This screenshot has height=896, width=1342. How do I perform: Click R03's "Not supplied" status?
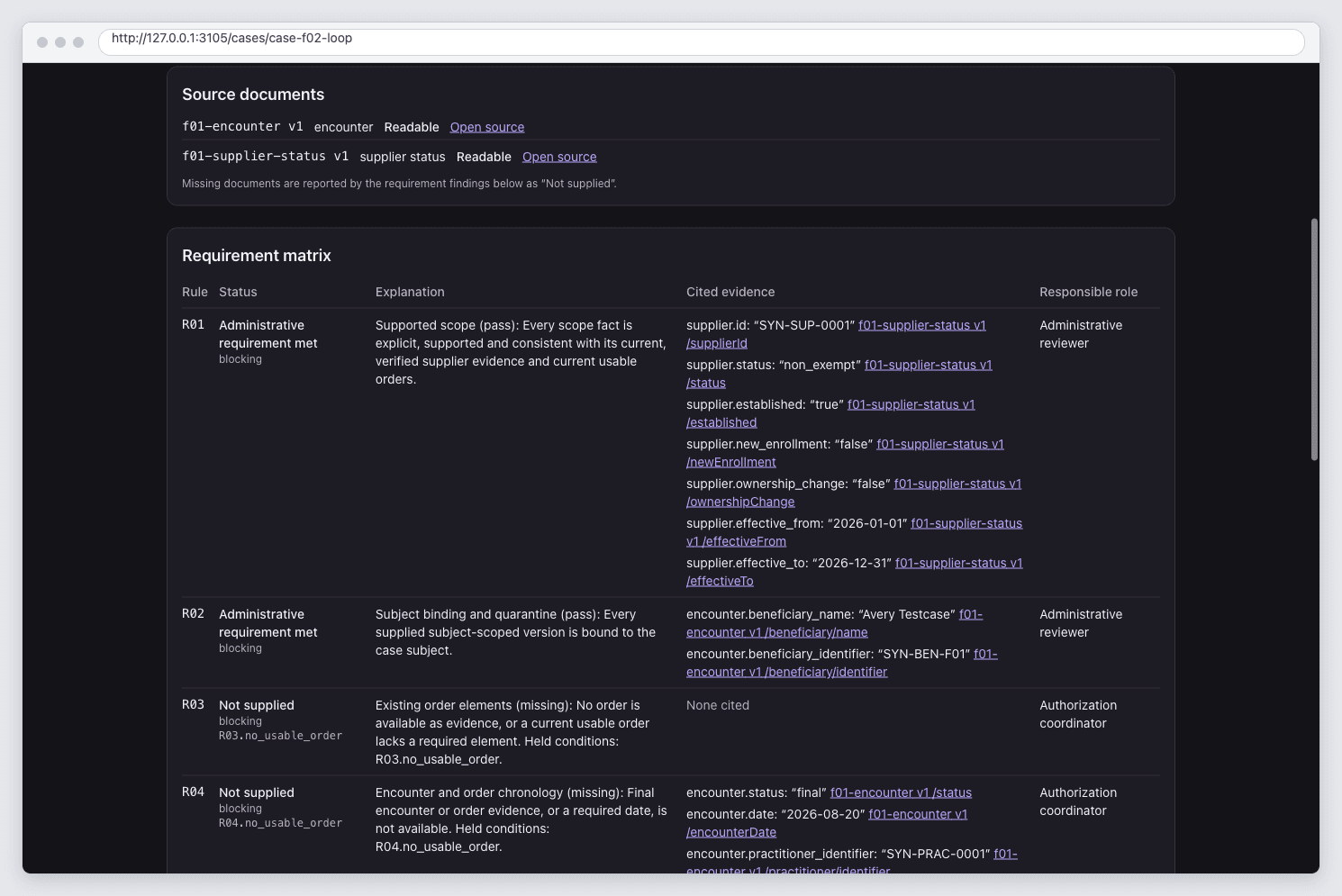pos(257,705)
